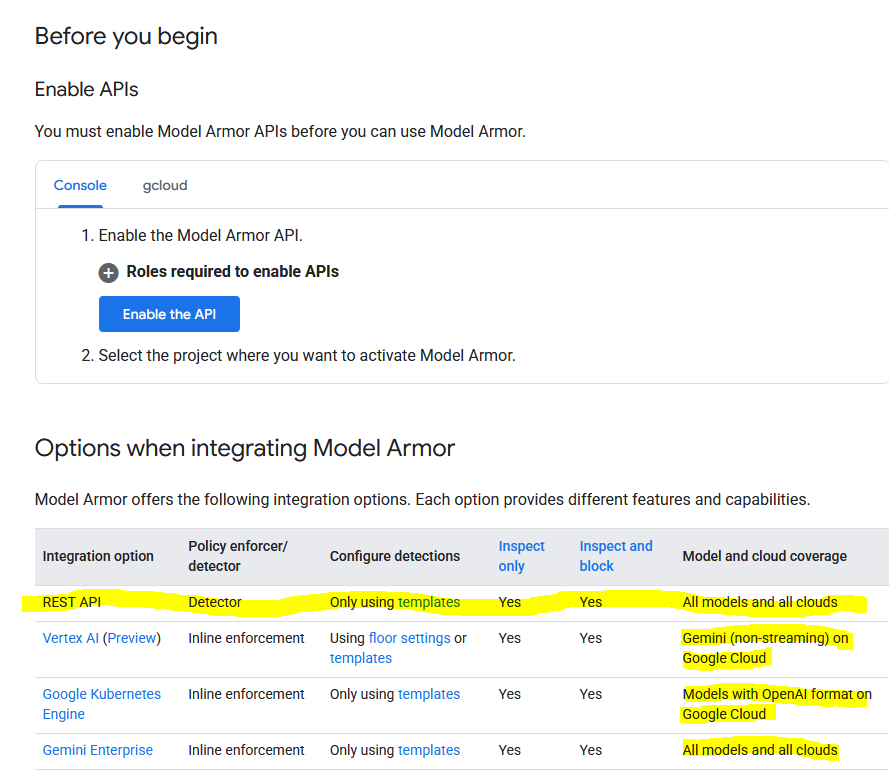This screenshot has width=889, height=784.
Task: Click 'Model Armor offers the following integration options' sentence
Action: [422, 499]
